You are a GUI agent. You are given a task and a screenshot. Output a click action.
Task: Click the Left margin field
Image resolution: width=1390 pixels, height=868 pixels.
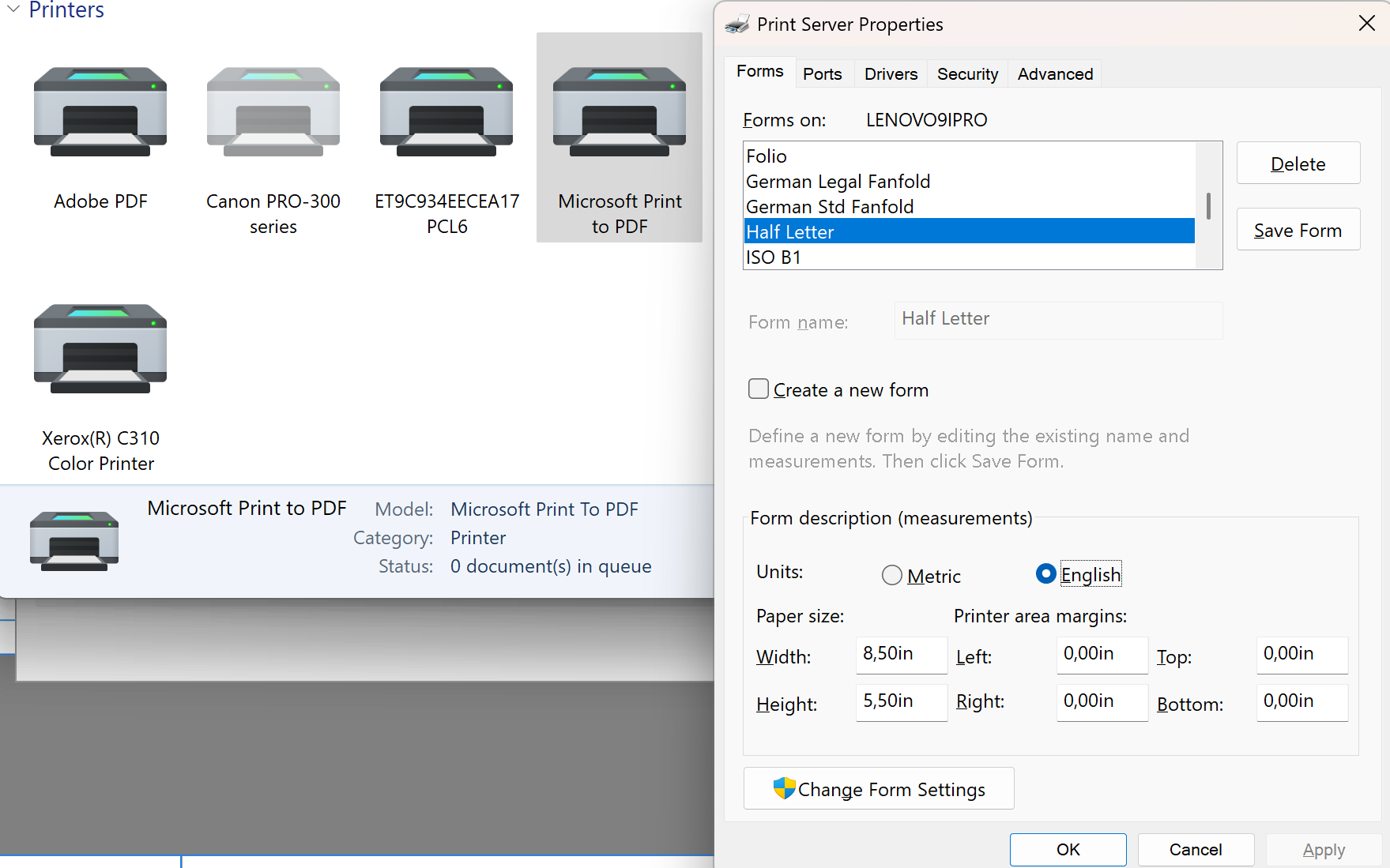(1102, 655)
